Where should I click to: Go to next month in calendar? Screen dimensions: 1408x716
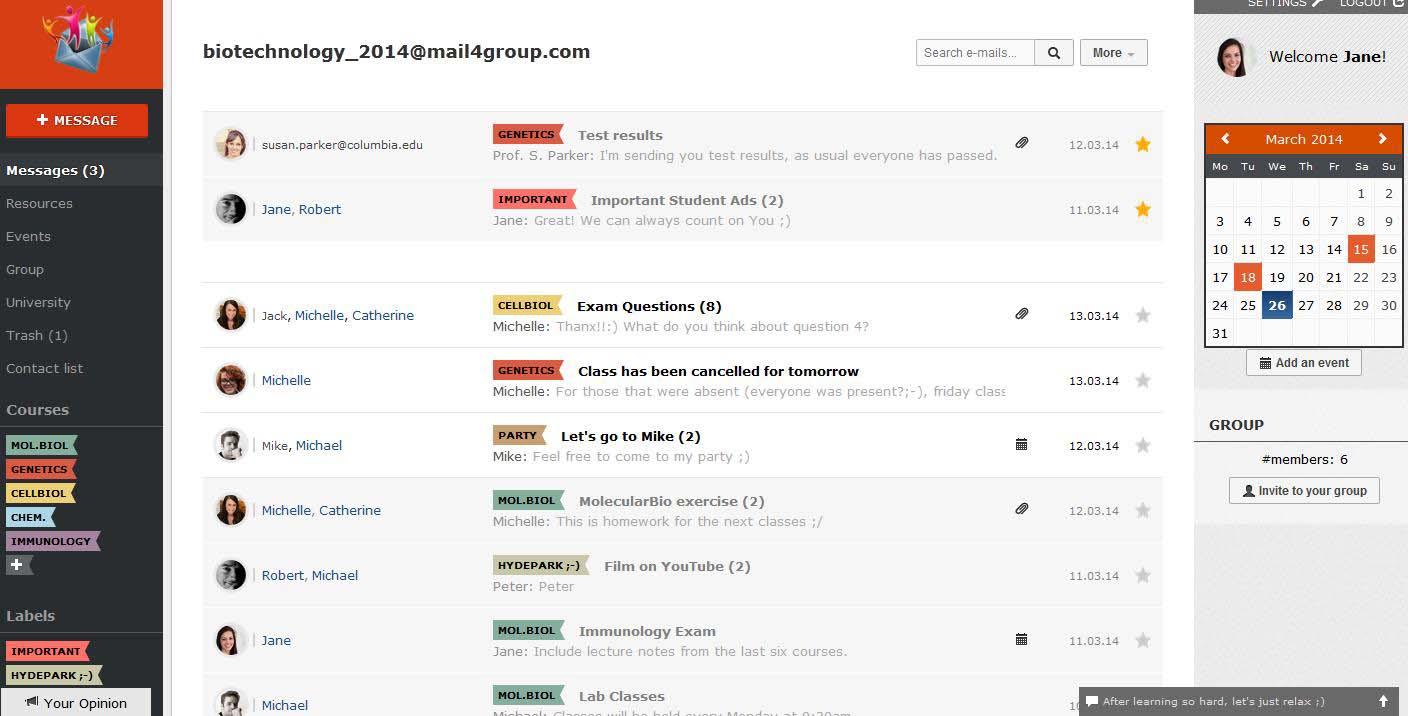[1383, 139]
